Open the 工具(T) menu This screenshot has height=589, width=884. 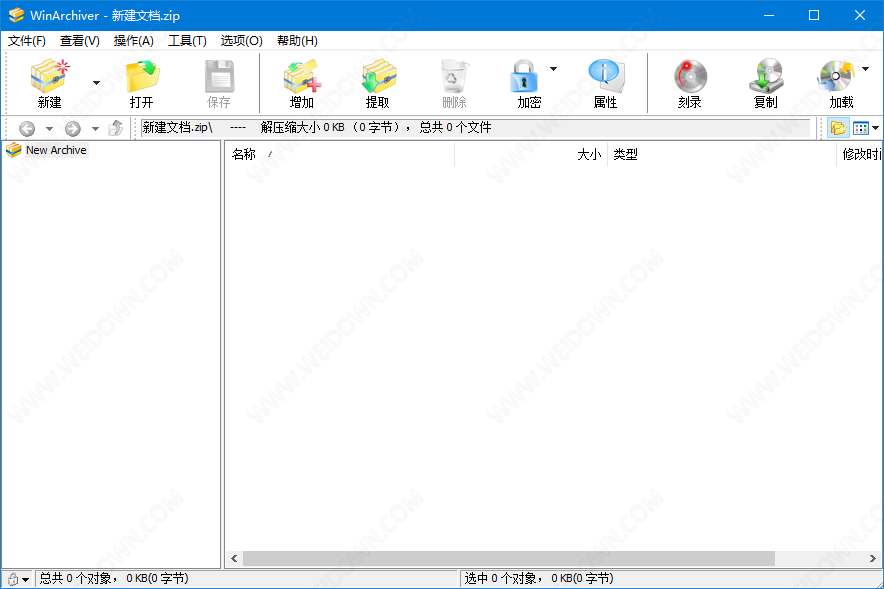click(x=187, y=41)
